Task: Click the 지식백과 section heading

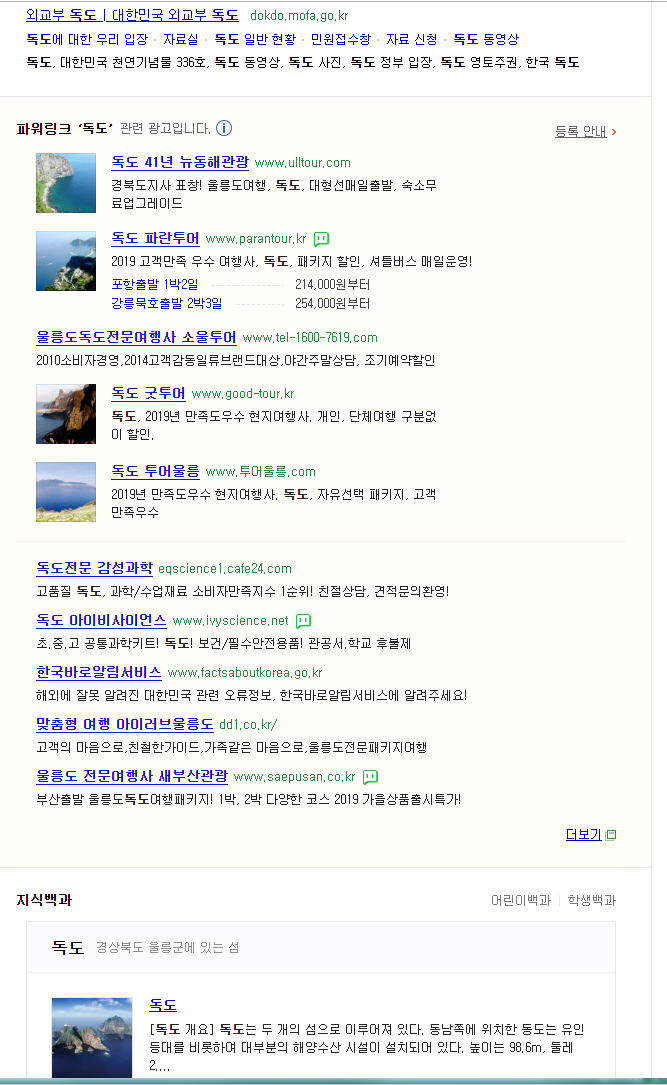Action: [x=44, y=900]
